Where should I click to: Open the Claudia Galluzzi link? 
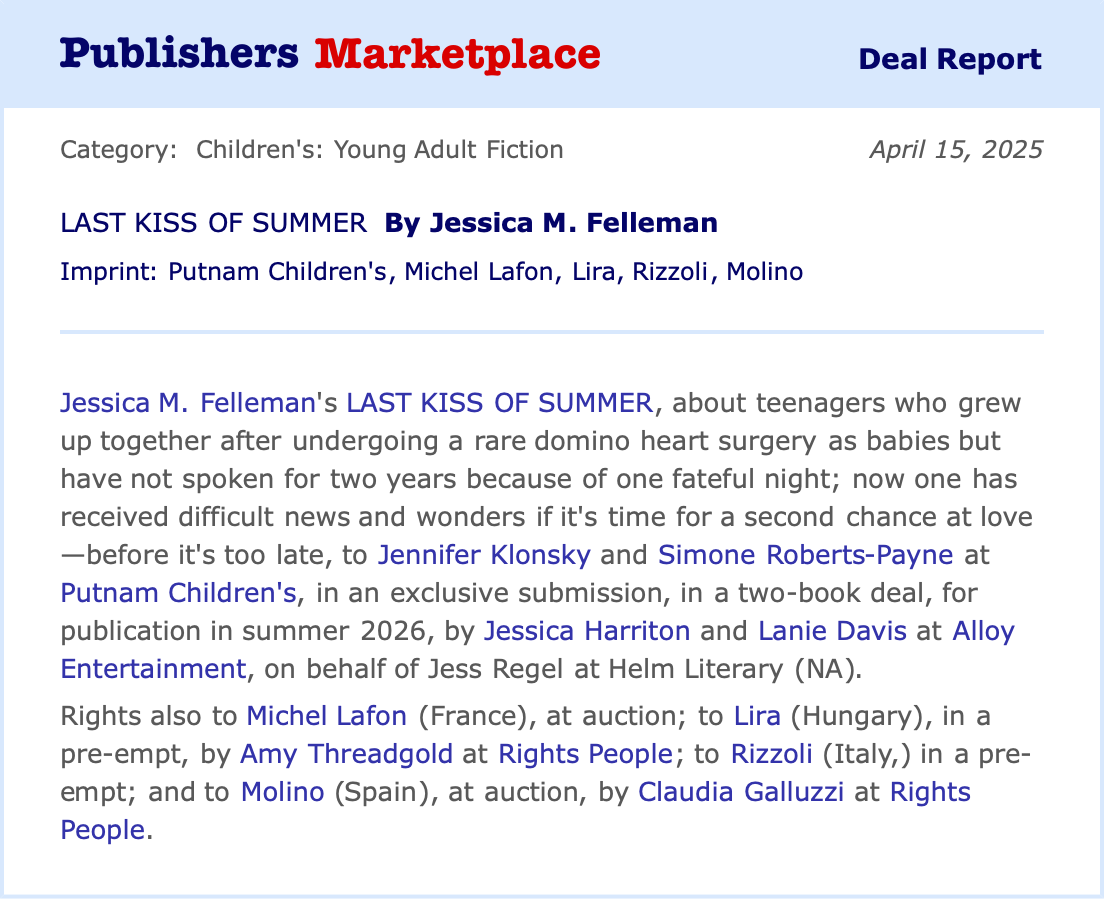pos(741,792)
